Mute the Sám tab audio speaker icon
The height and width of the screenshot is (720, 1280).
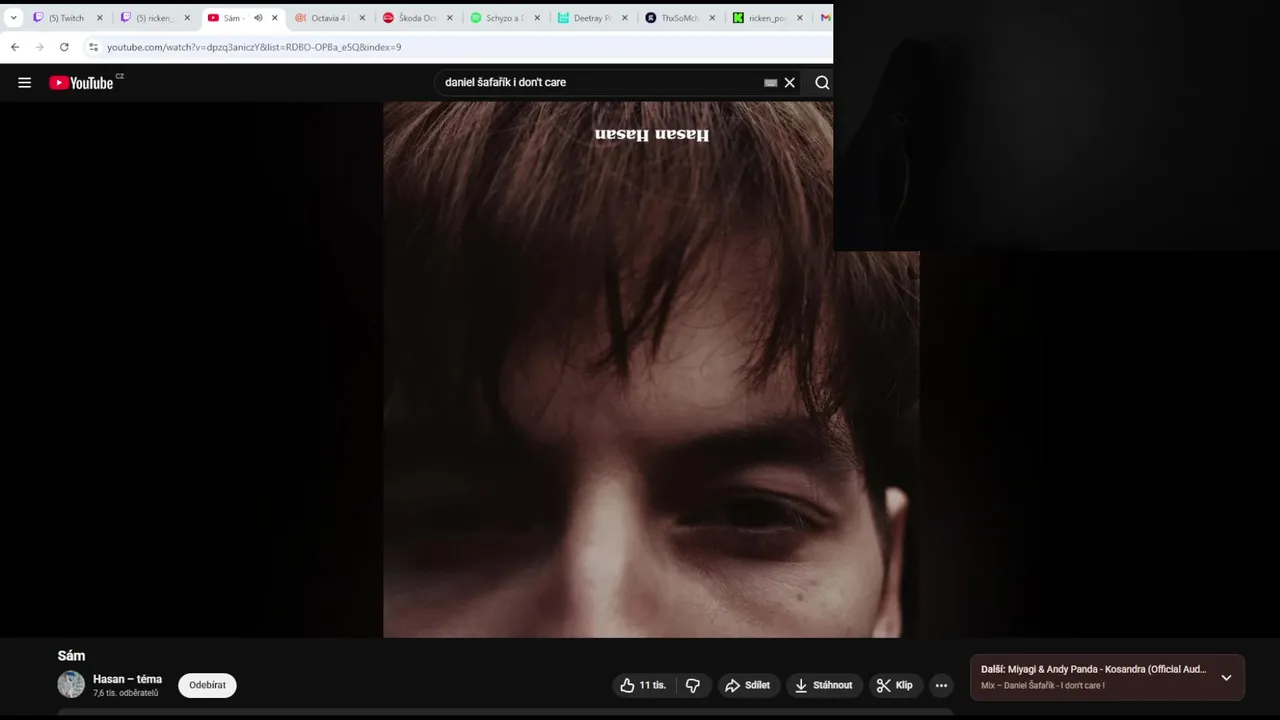[x=258, y=18]
